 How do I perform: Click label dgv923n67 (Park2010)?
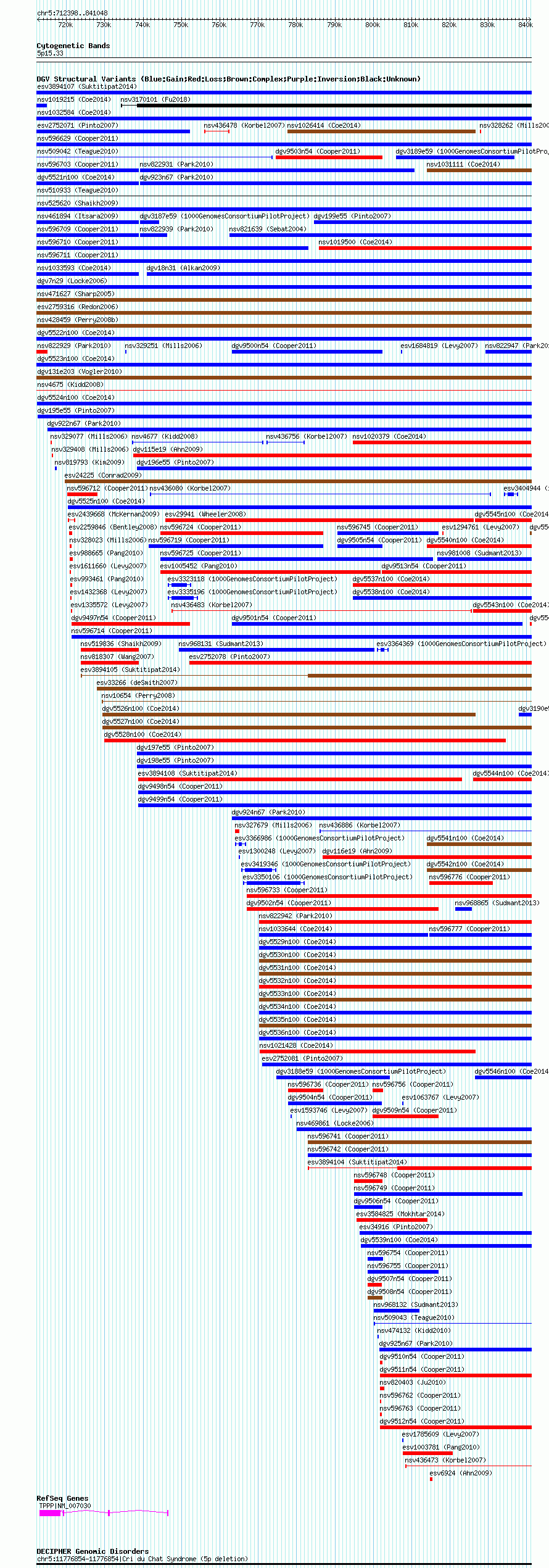176,177
